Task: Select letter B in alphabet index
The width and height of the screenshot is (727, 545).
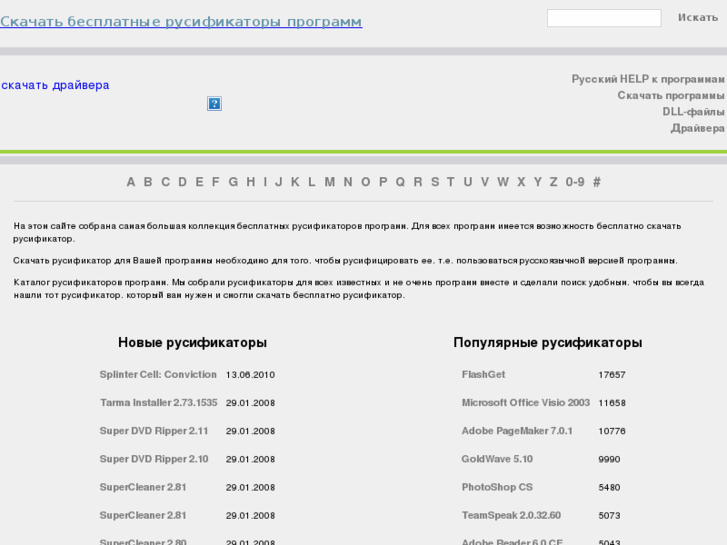Action: (148, 182)
